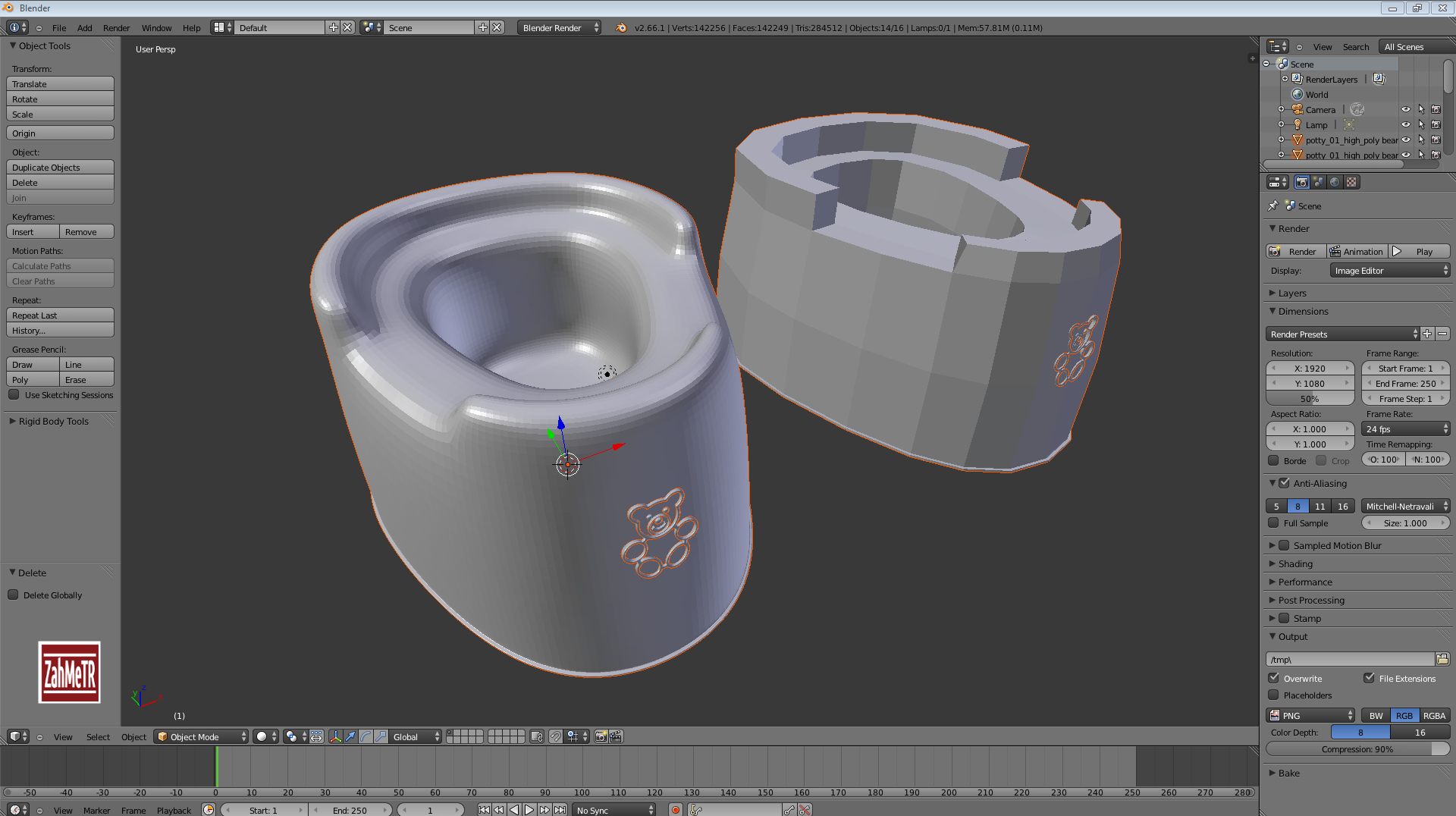Open the World properties tab
Screen dimensions: 1456x816
coord(1335,182)
